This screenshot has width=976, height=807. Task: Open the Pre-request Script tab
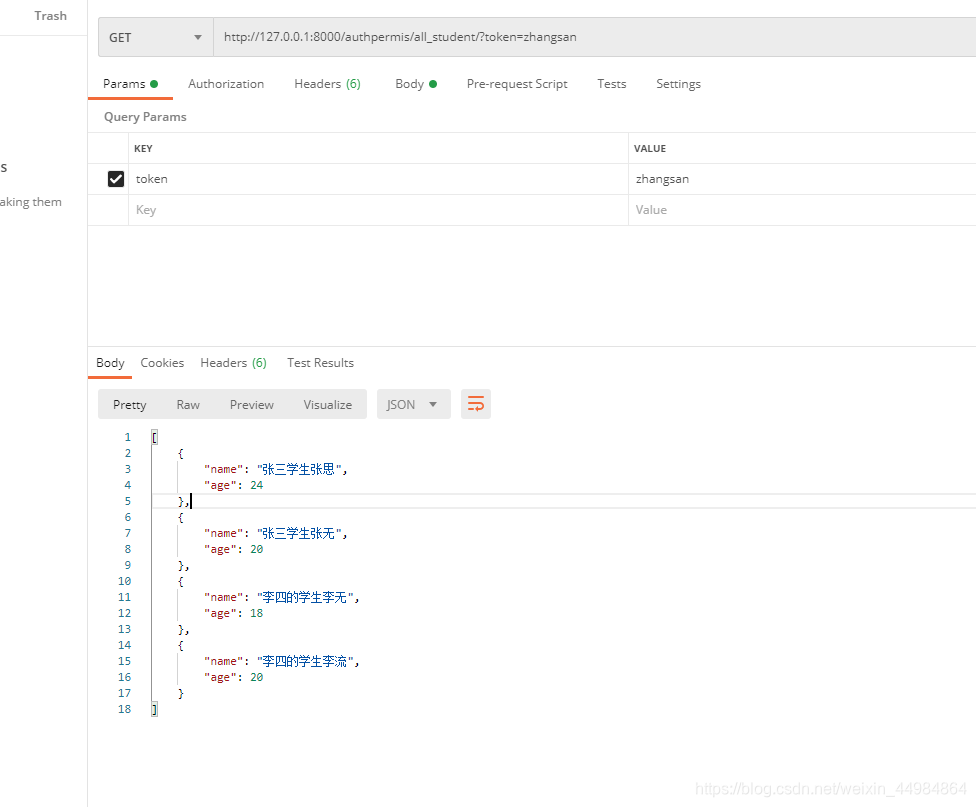(517, 84)
